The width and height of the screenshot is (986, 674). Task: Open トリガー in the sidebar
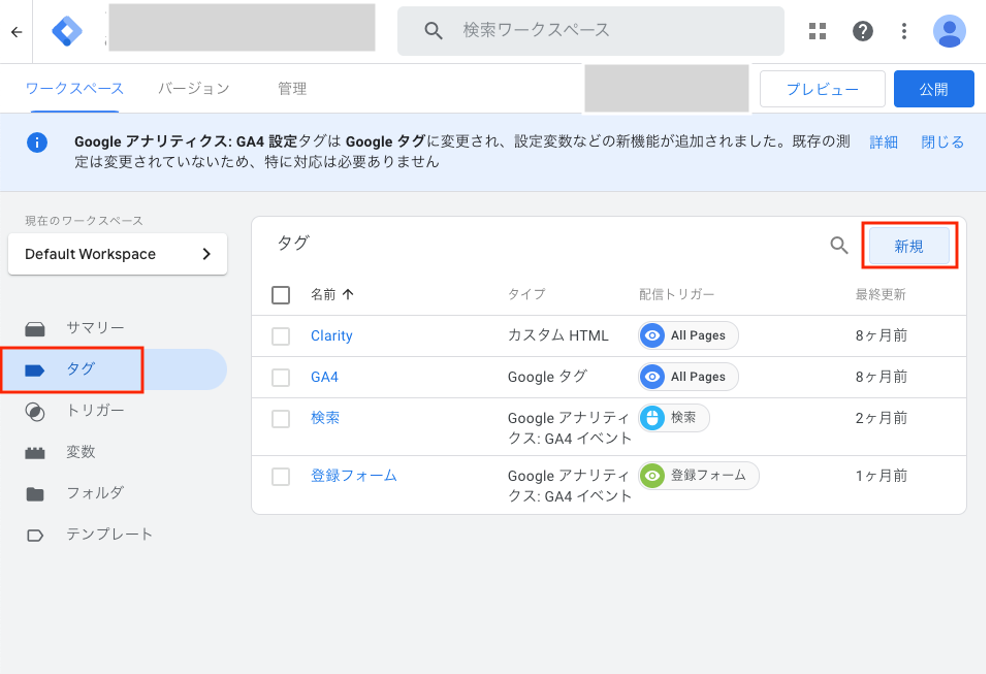pos(95,410)
